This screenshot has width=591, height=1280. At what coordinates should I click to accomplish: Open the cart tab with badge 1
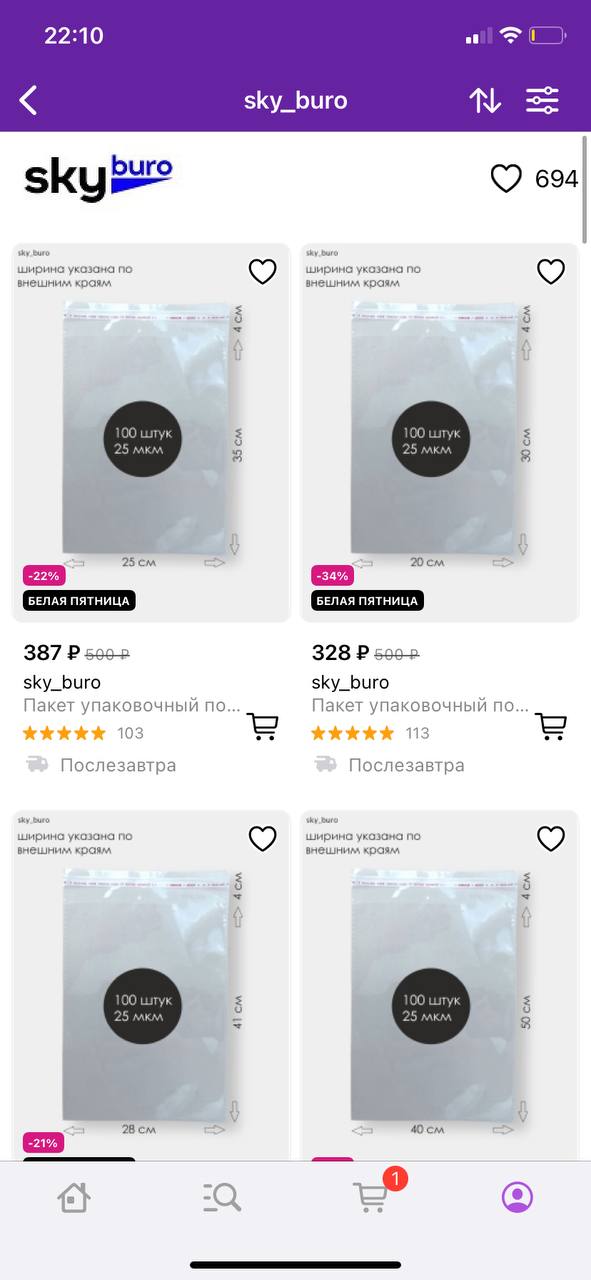tap(372, 1196)
